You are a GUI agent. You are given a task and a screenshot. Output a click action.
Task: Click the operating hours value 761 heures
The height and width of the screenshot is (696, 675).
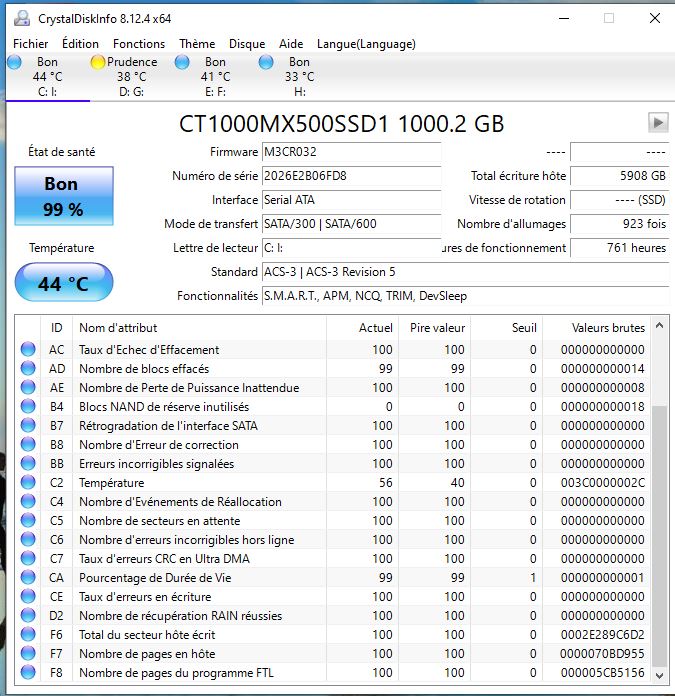click(619, 248)
